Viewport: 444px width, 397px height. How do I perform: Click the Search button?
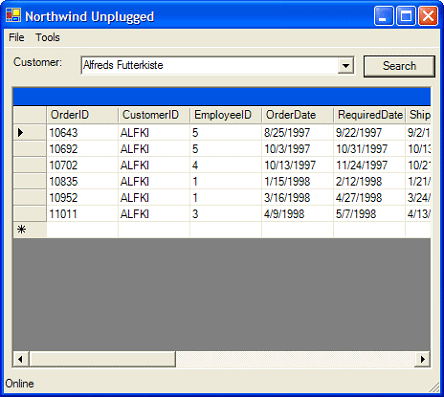pyautogui.click(x=399, y=66)
